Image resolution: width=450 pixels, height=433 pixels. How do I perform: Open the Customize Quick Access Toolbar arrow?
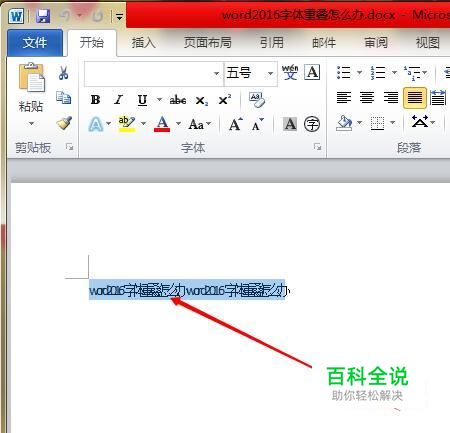point(119,16)
